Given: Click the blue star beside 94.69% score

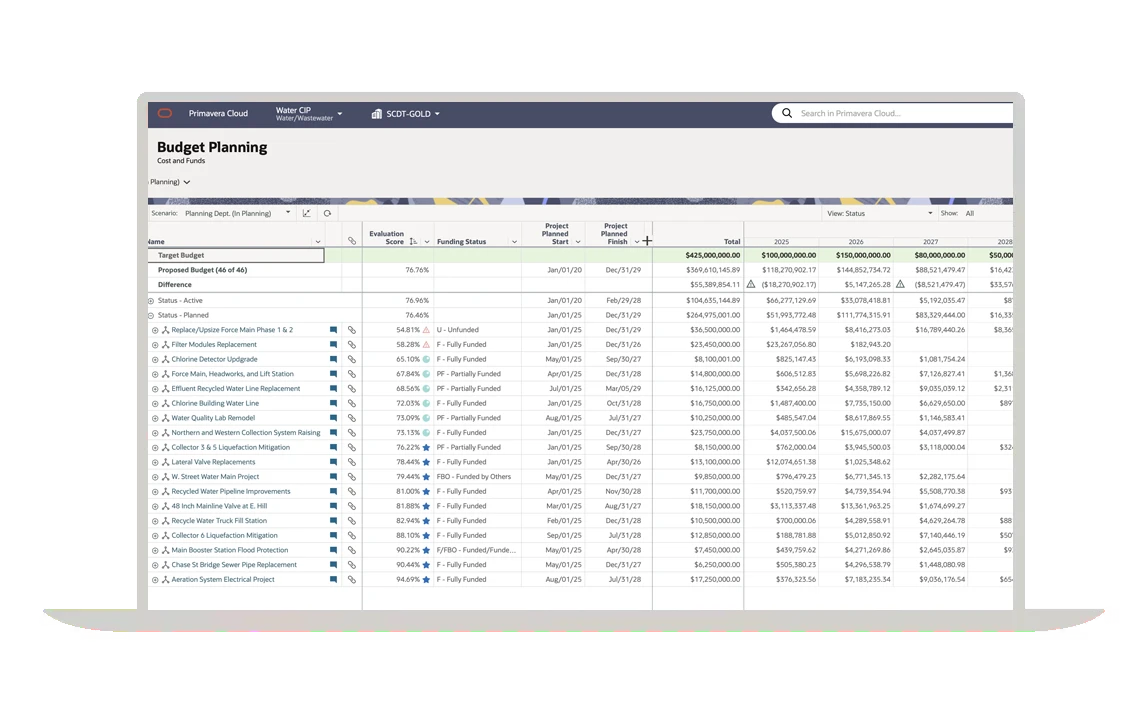Looking at the screenshot, I should [x=426, y=579].
